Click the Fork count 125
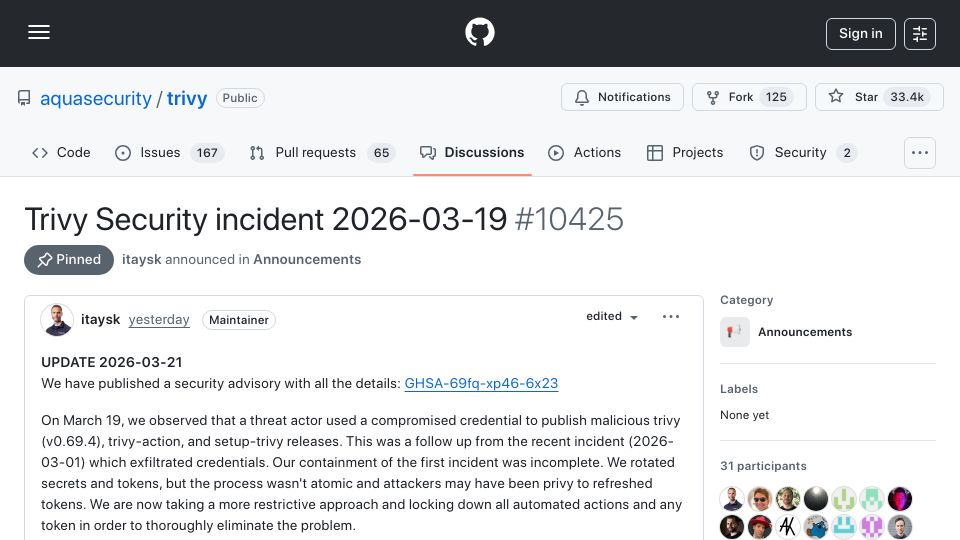 [x=776, y=97]
